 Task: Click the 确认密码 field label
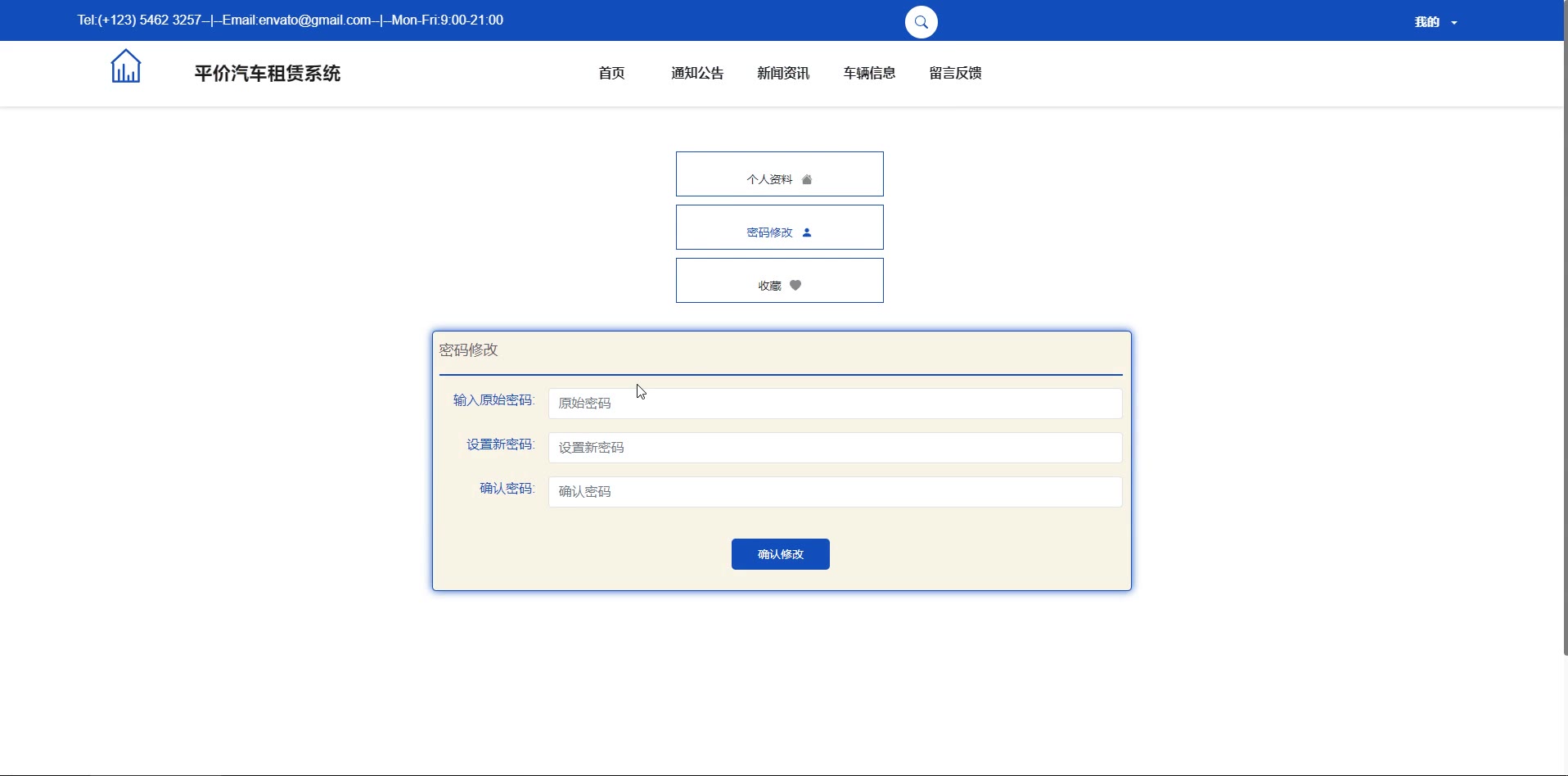[507, 489]
